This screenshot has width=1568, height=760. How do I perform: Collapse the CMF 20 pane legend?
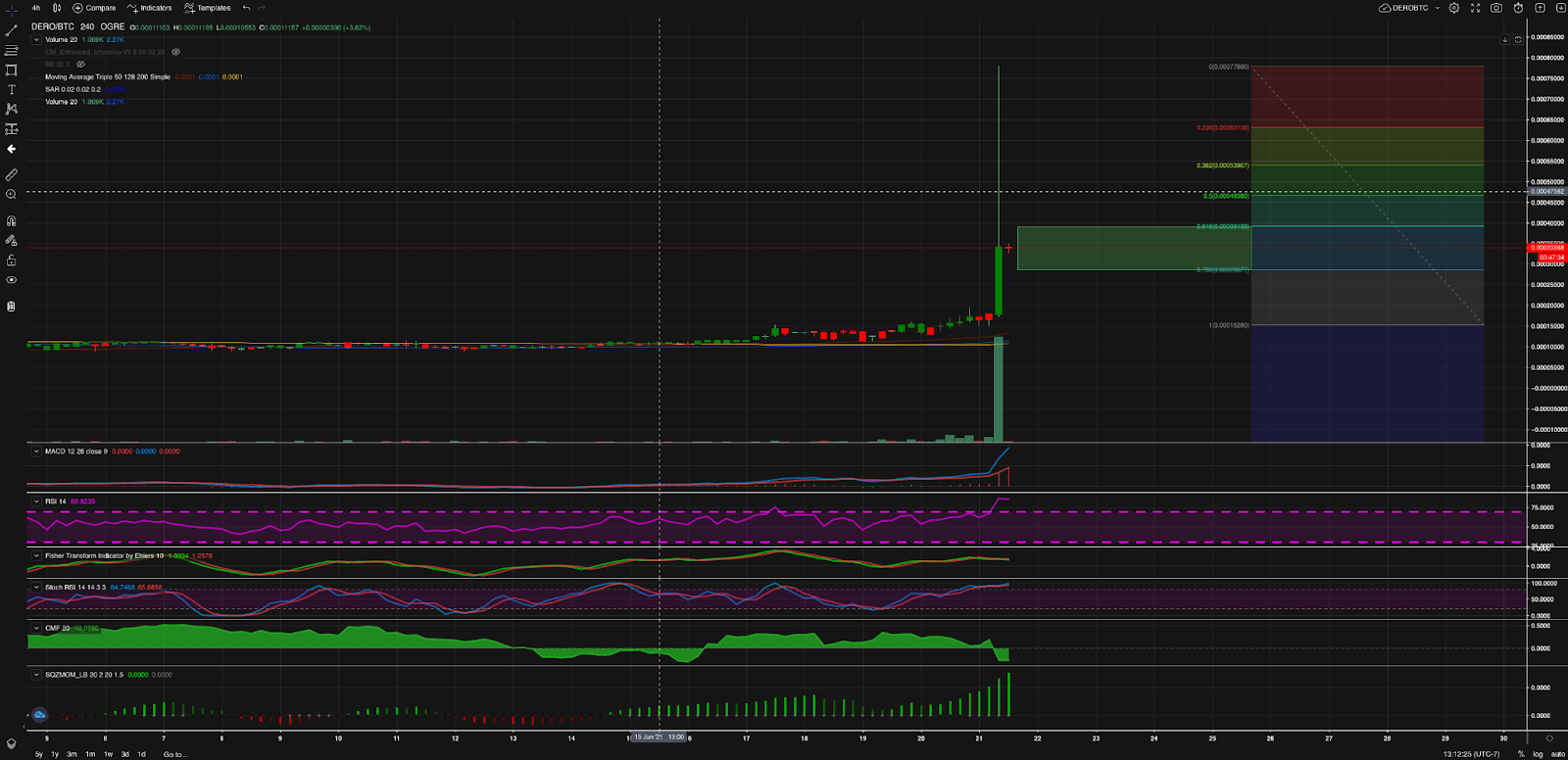pyautogui.click(x=36, y=628)
